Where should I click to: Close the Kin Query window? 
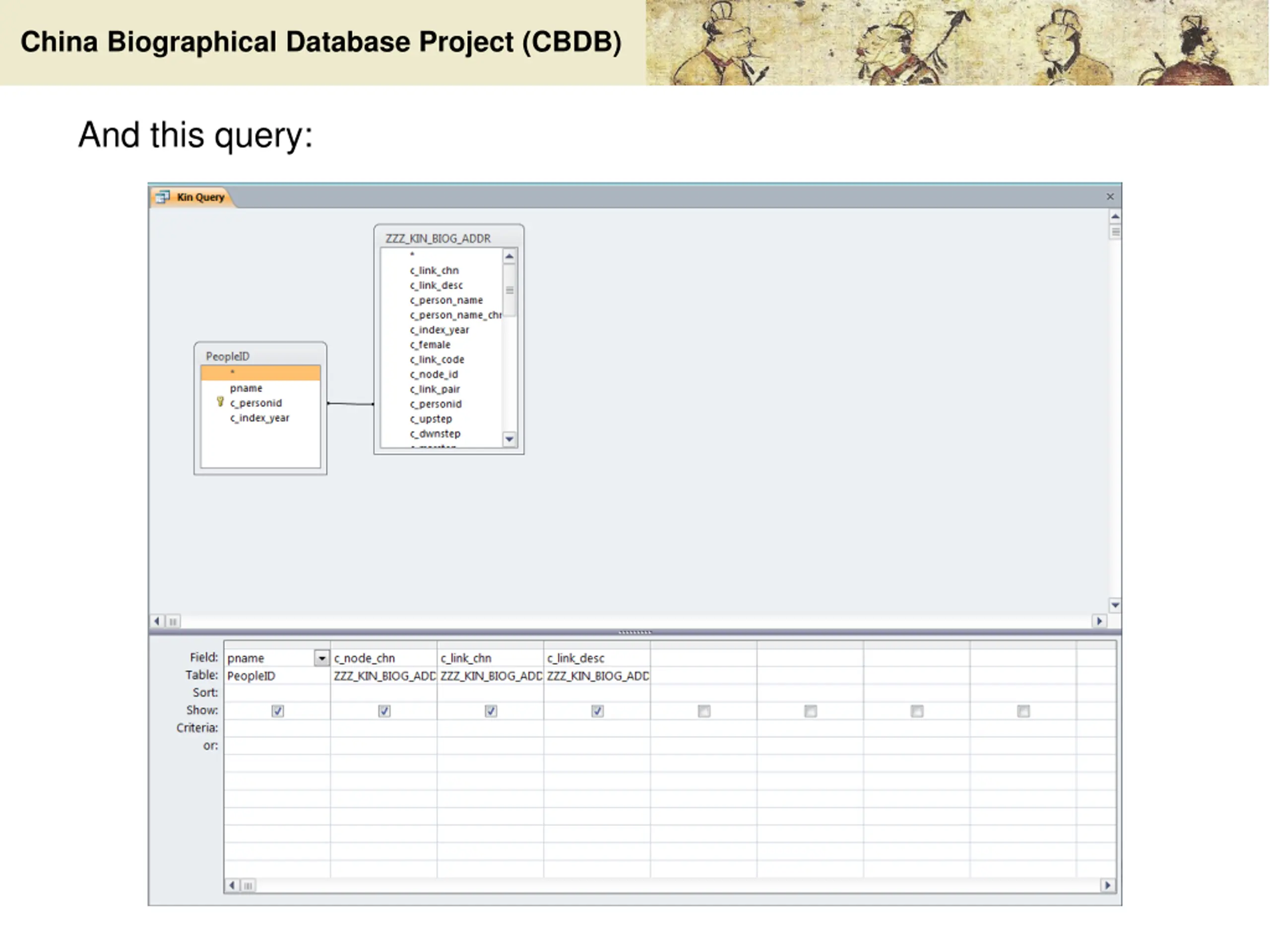click(x=1110, y=197)
